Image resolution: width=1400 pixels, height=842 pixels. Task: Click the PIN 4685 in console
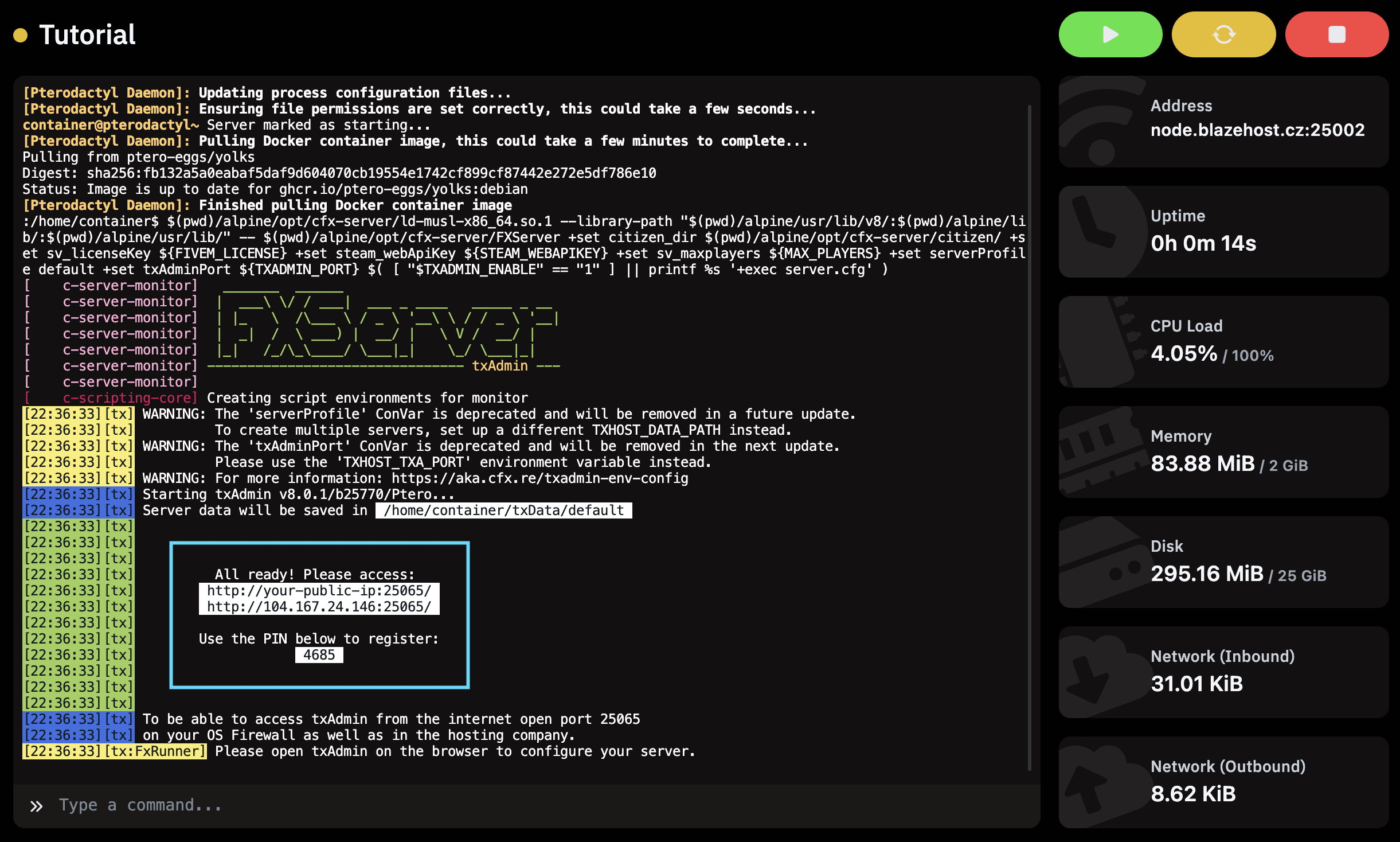[x=319, y=655]
